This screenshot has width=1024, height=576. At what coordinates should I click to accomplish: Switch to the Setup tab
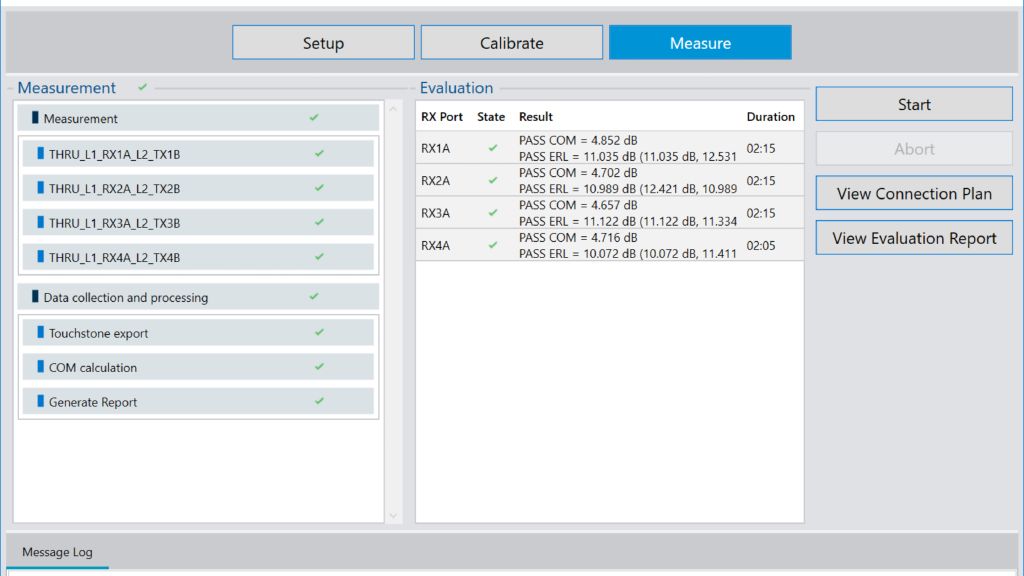point(323,43)
